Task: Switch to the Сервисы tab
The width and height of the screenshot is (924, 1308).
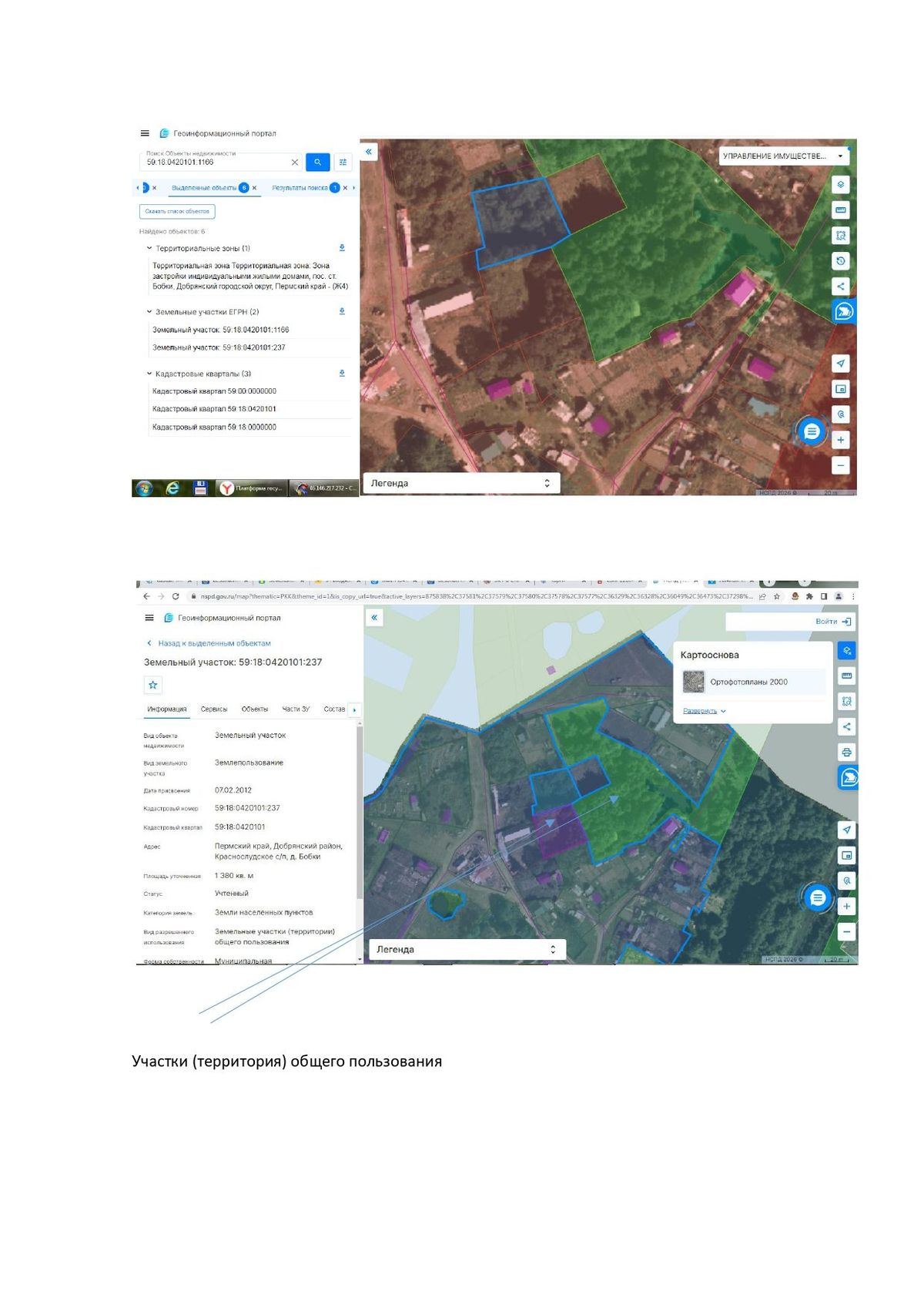Action: [x=214, y=709]
